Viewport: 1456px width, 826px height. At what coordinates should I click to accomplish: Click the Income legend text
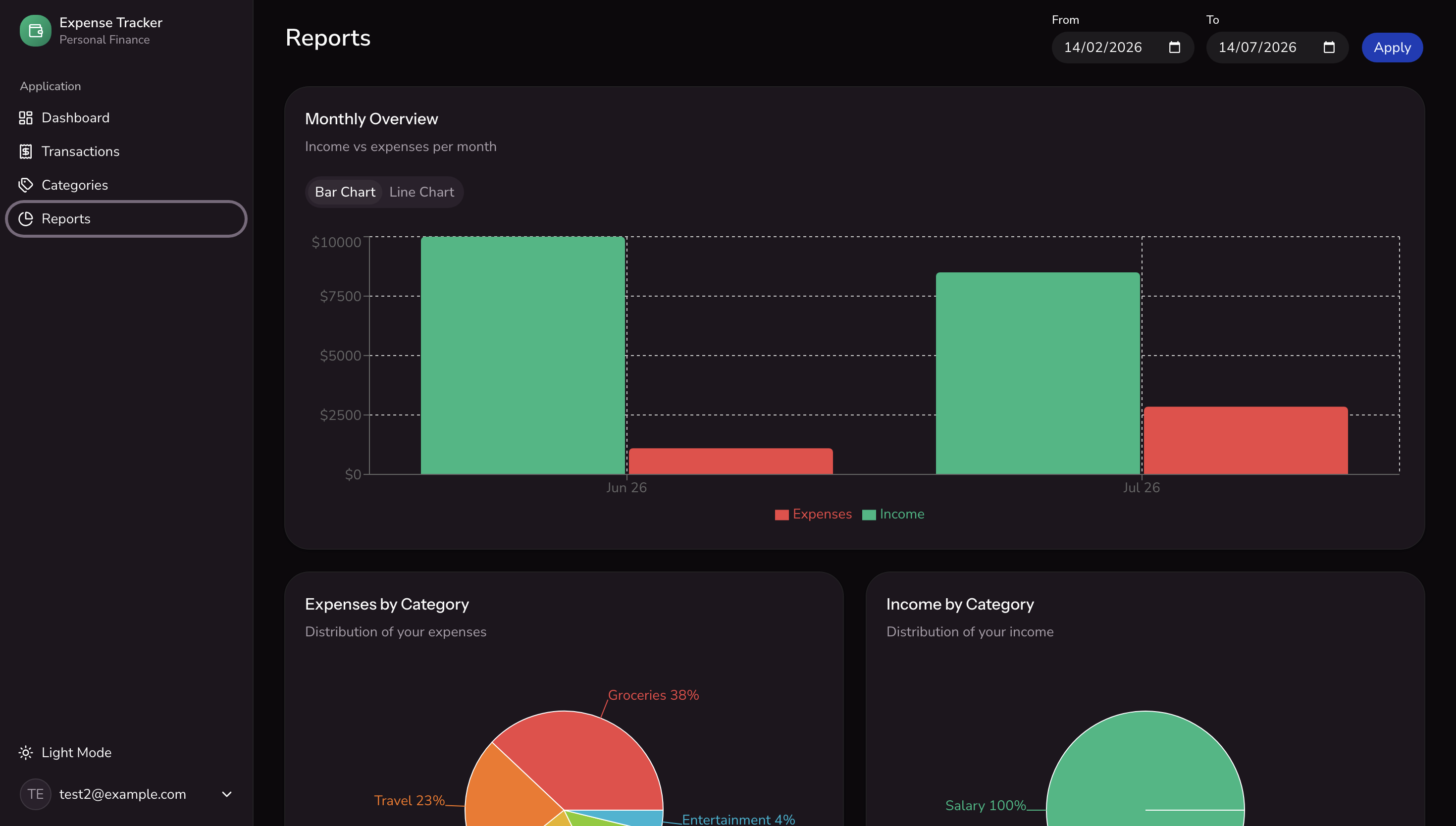pos(902,515)
